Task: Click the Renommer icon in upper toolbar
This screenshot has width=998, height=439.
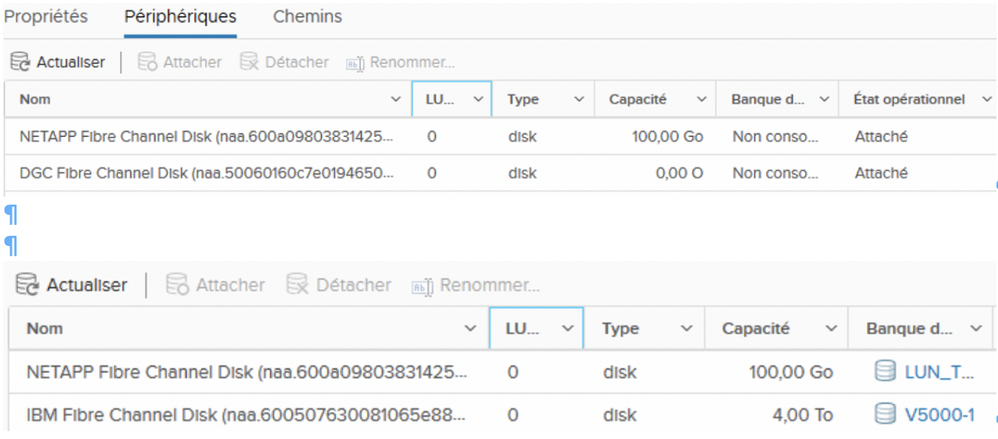Action: point(354,63)
